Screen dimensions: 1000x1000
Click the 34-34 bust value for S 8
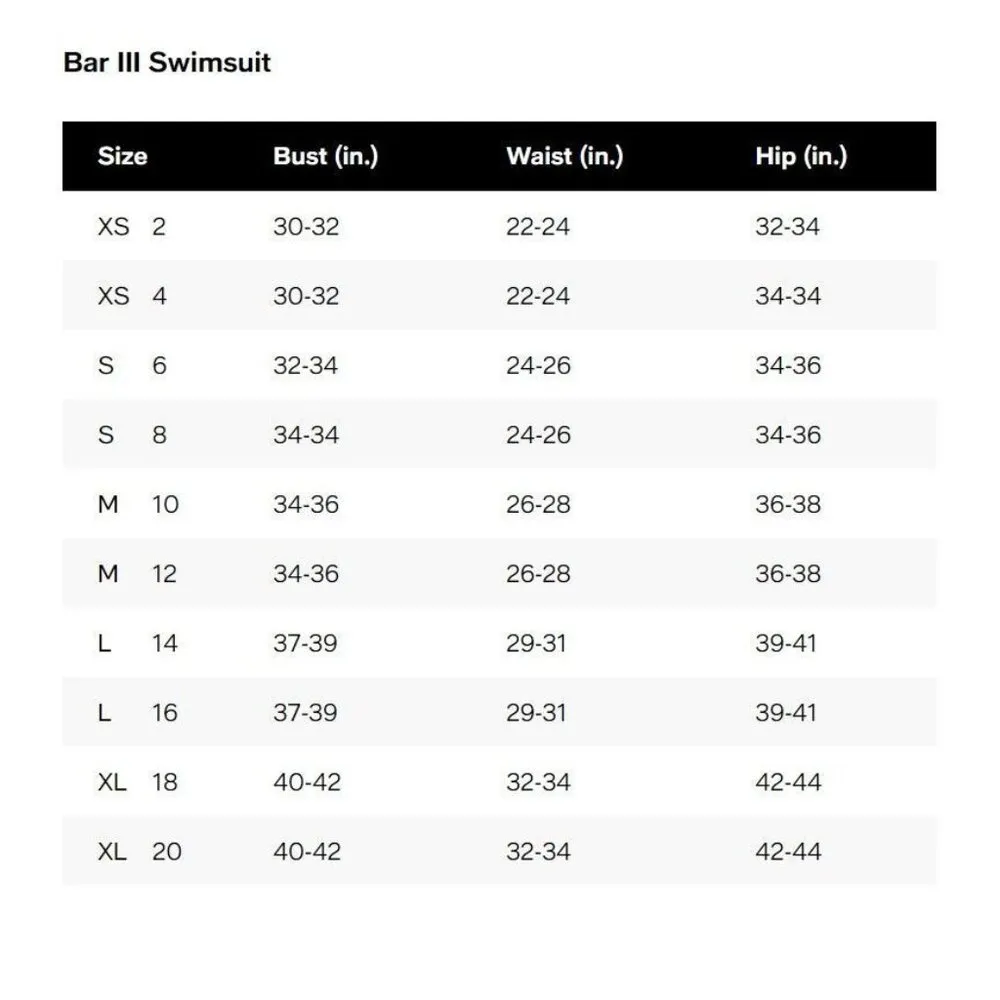point(306,435)
